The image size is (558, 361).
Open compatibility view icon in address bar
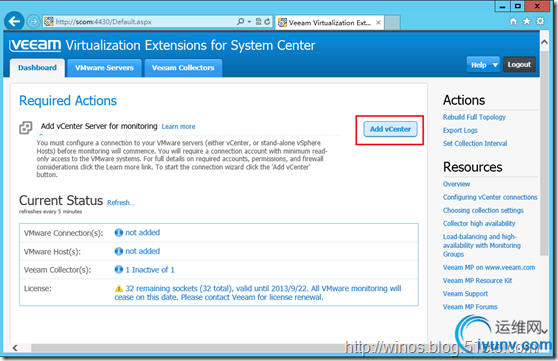pos(259,22)
